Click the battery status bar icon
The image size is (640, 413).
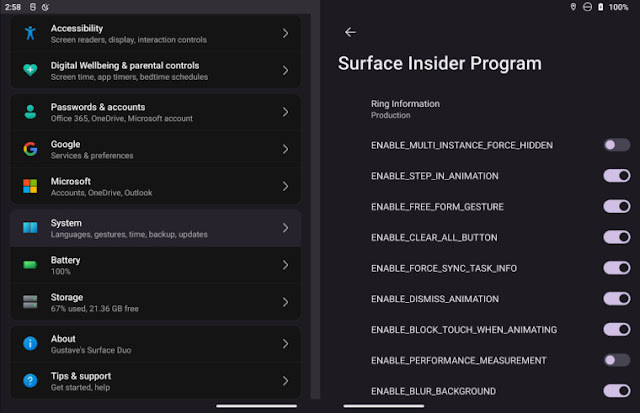click(600, 7)
